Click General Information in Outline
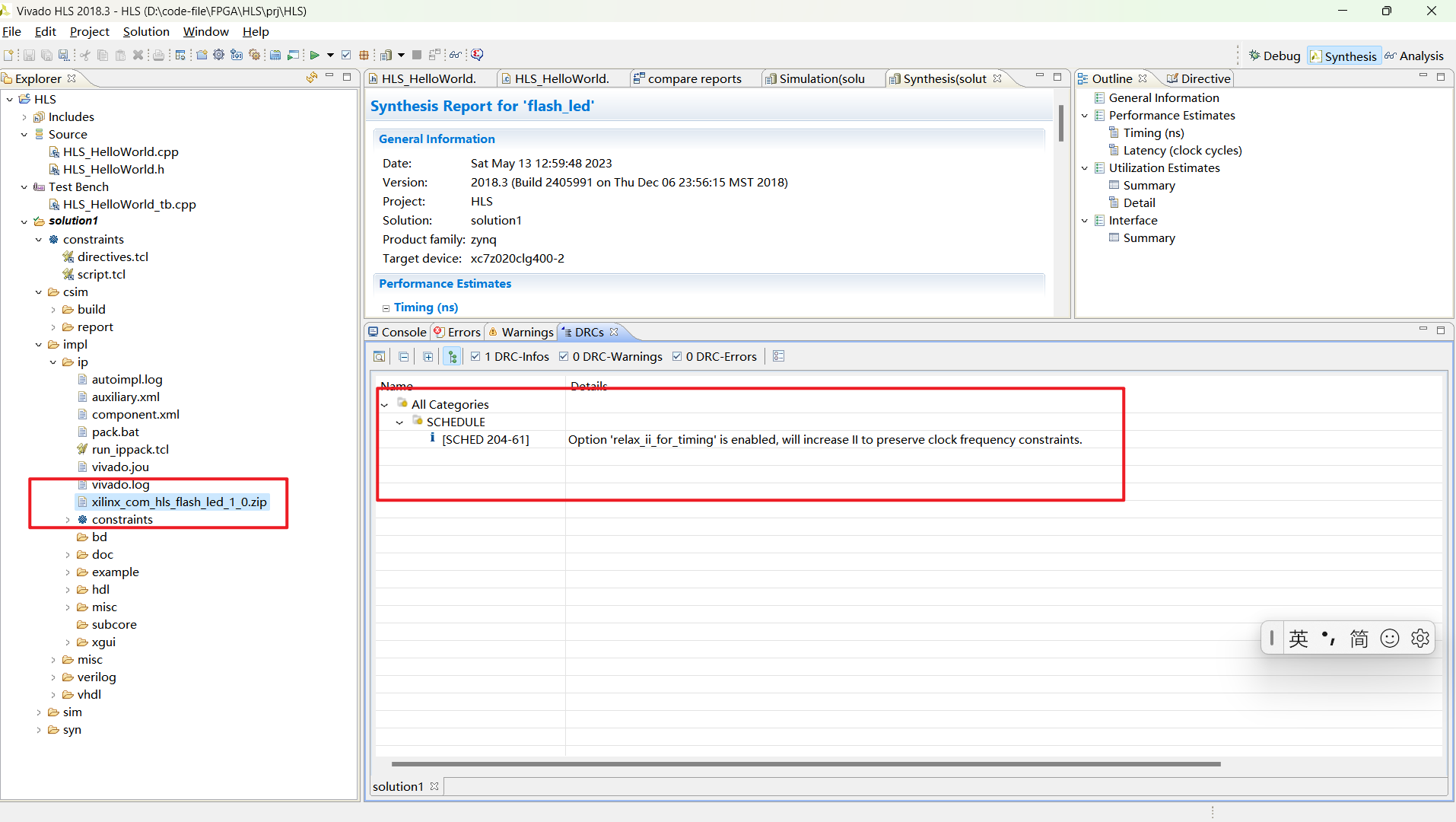1456x822 pixels. 1163,98
